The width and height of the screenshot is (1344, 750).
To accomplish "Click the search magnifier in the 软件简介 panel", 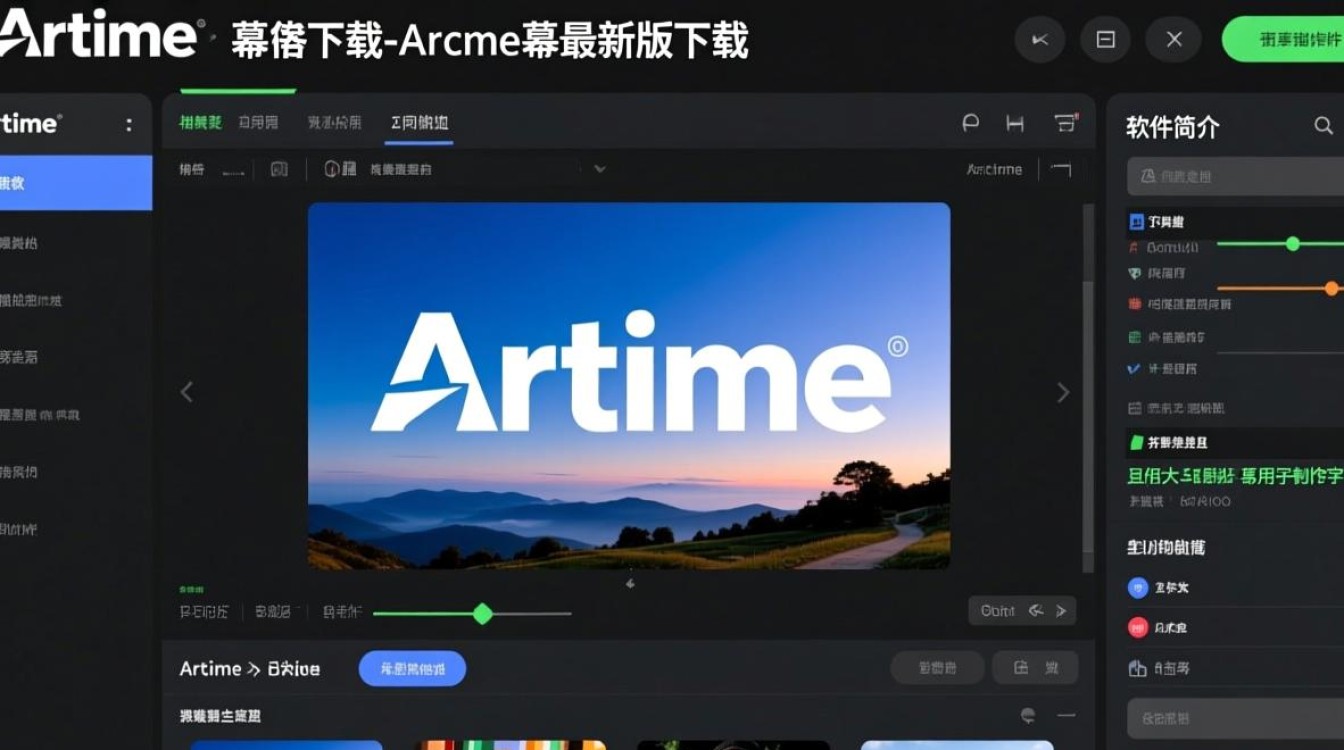I will 1324,126.
